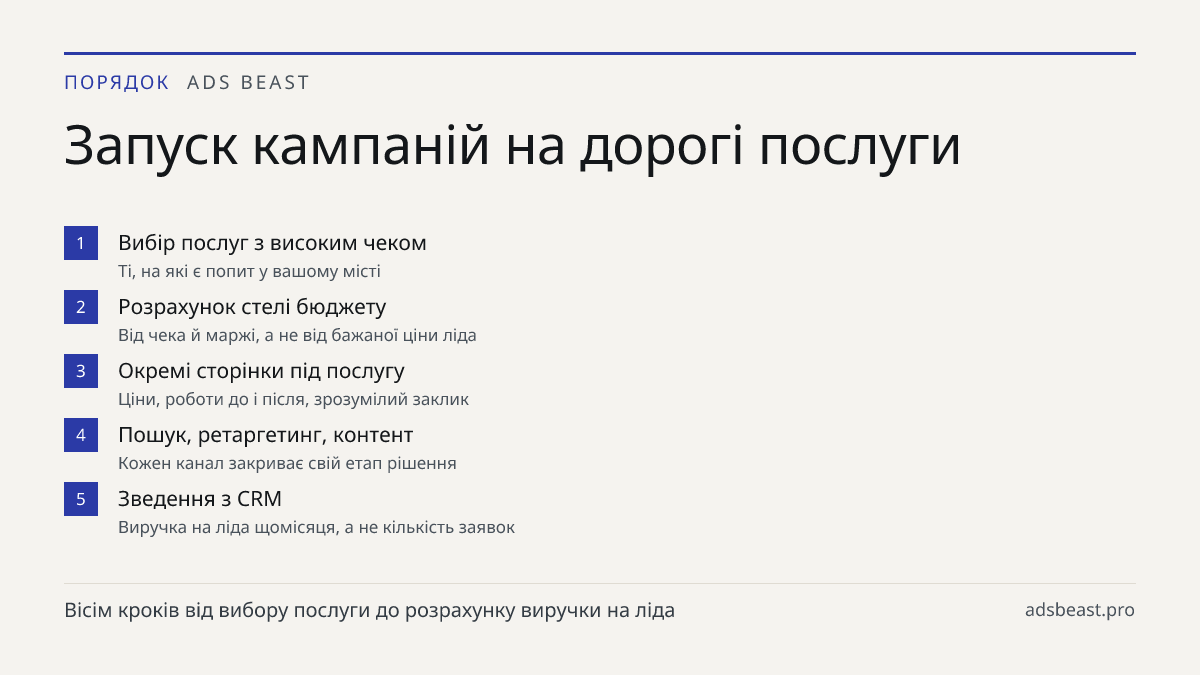
Task: Click the 'ПОРЯДОК' label at top
Action: point(117,83)
